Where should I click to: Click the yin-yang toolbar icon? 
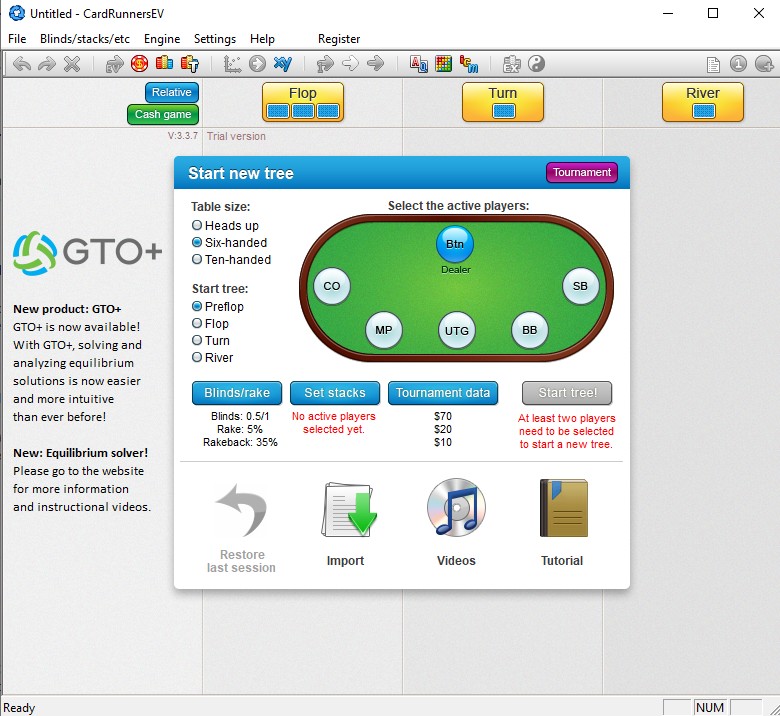tap(536, 63)
